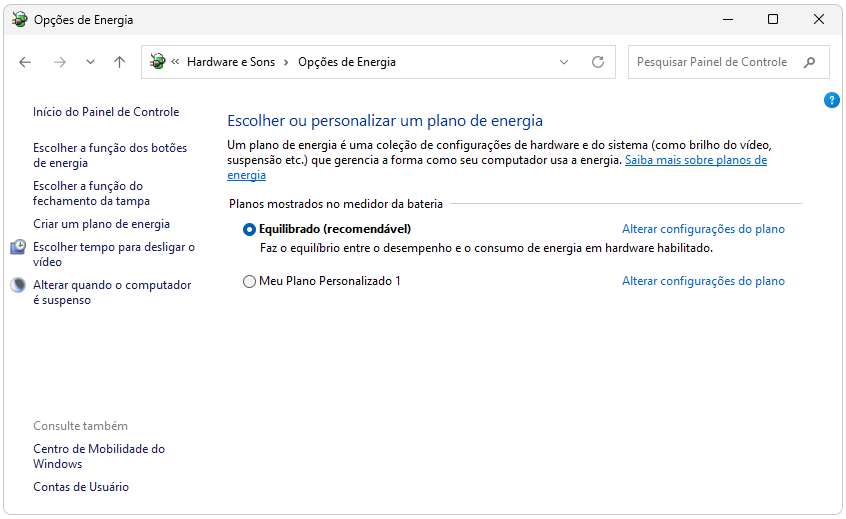Screen dimensions: 846x519
Task: Click the Opções de Energia title bar icon
Action: pos(19,19)
